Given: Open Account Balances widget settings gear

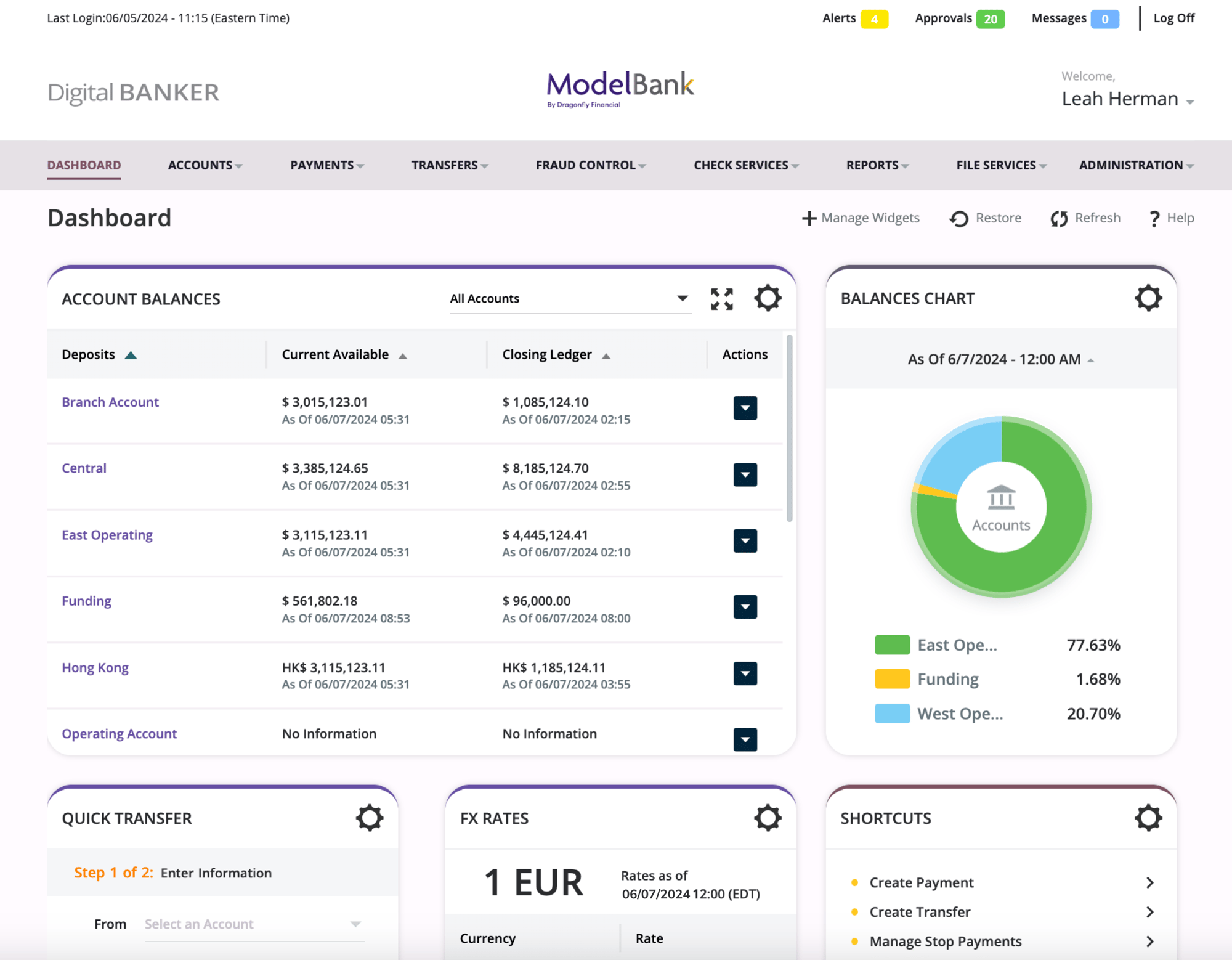Looking at the screenshot, I should (768, 298).
